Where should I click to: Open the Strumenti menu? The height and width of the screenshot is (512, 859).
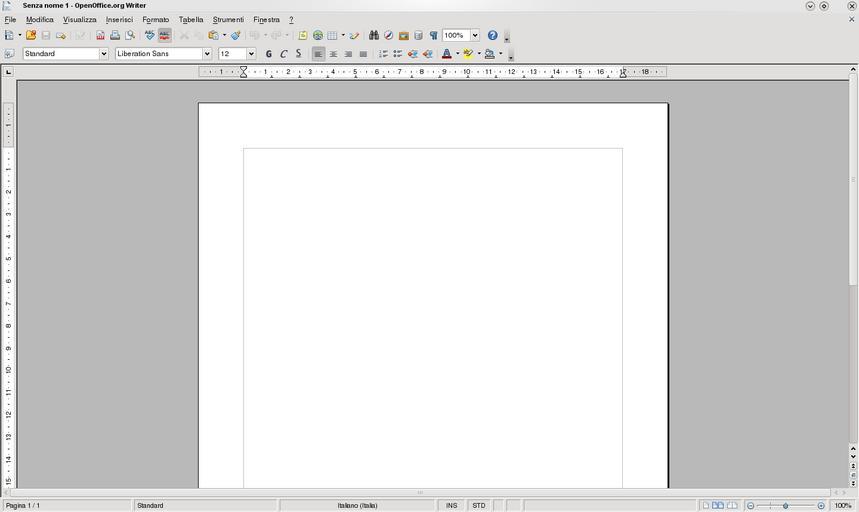coord(228,20)
